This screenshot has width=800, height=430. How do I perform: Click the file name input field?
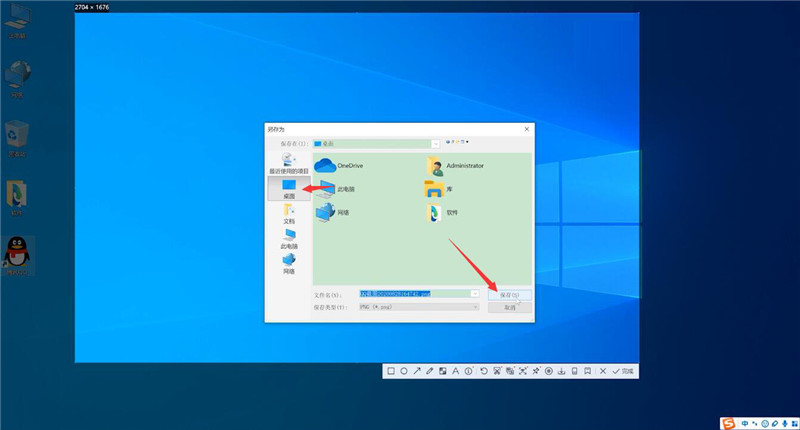coord(415,294)
